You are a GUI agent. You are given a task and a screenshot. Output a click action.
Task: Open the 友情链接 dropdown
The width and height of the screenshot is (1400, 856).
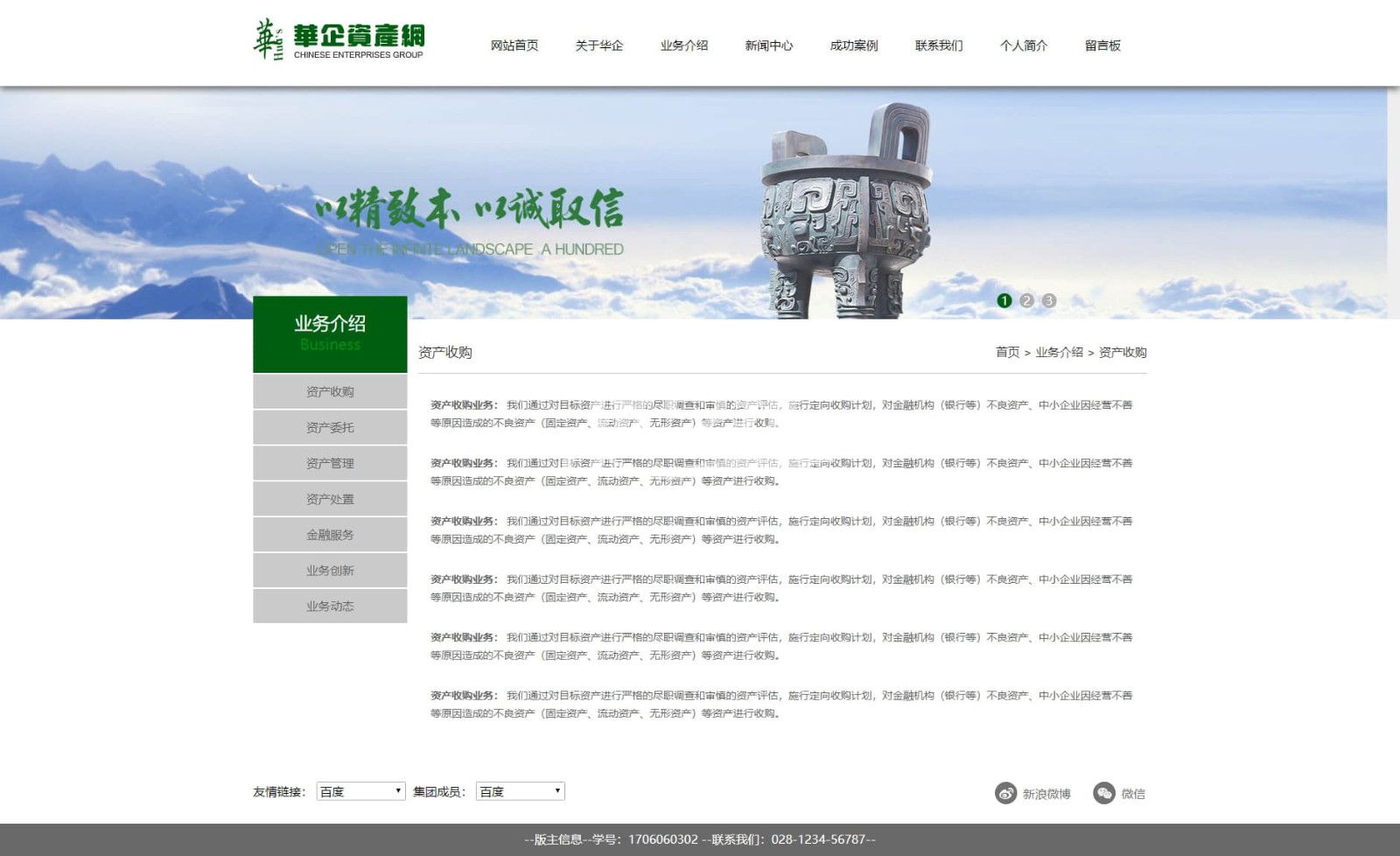tap(360, 791)
